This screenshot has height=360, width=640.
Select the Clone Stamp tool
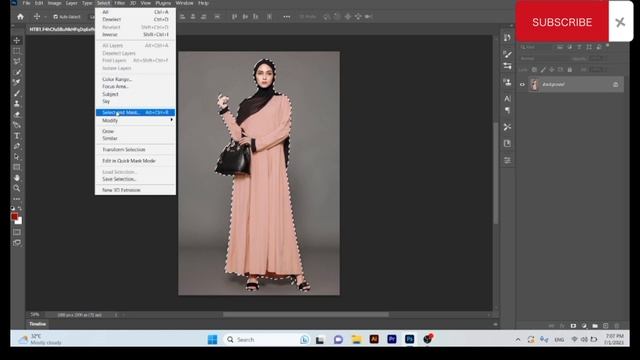17,104
